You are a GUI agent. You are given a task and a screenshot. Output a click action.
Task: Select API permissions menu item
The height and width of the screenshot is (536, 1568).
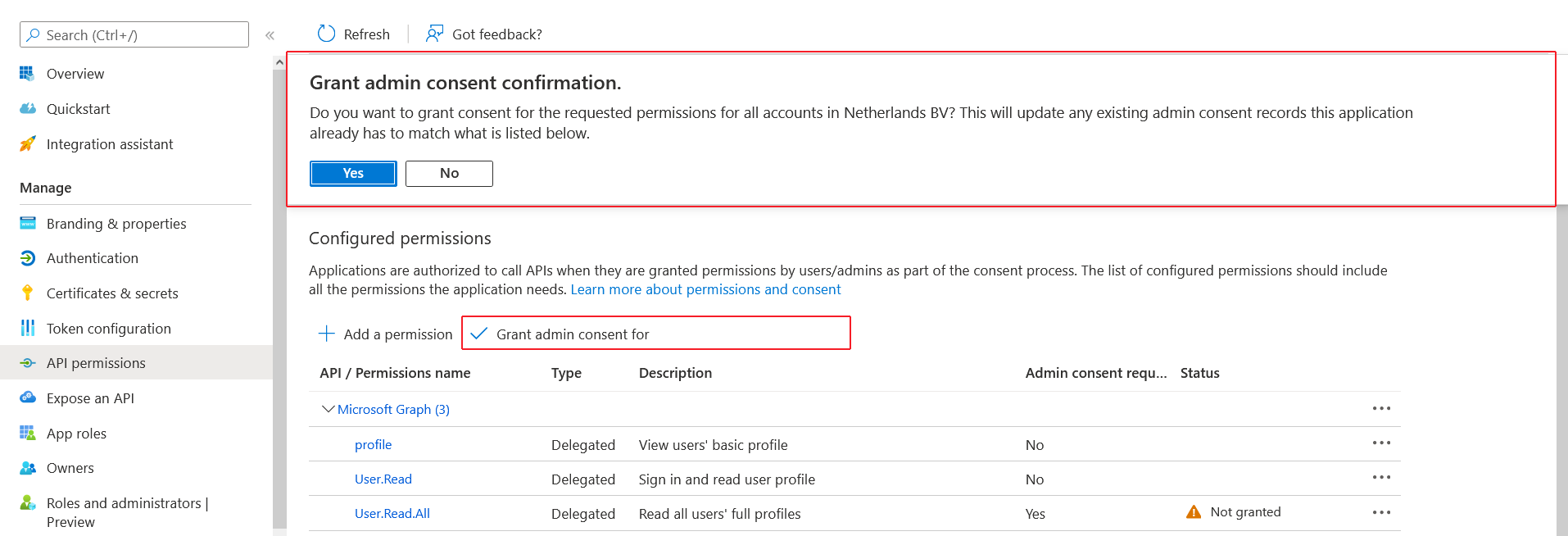[x=96, y=363]
